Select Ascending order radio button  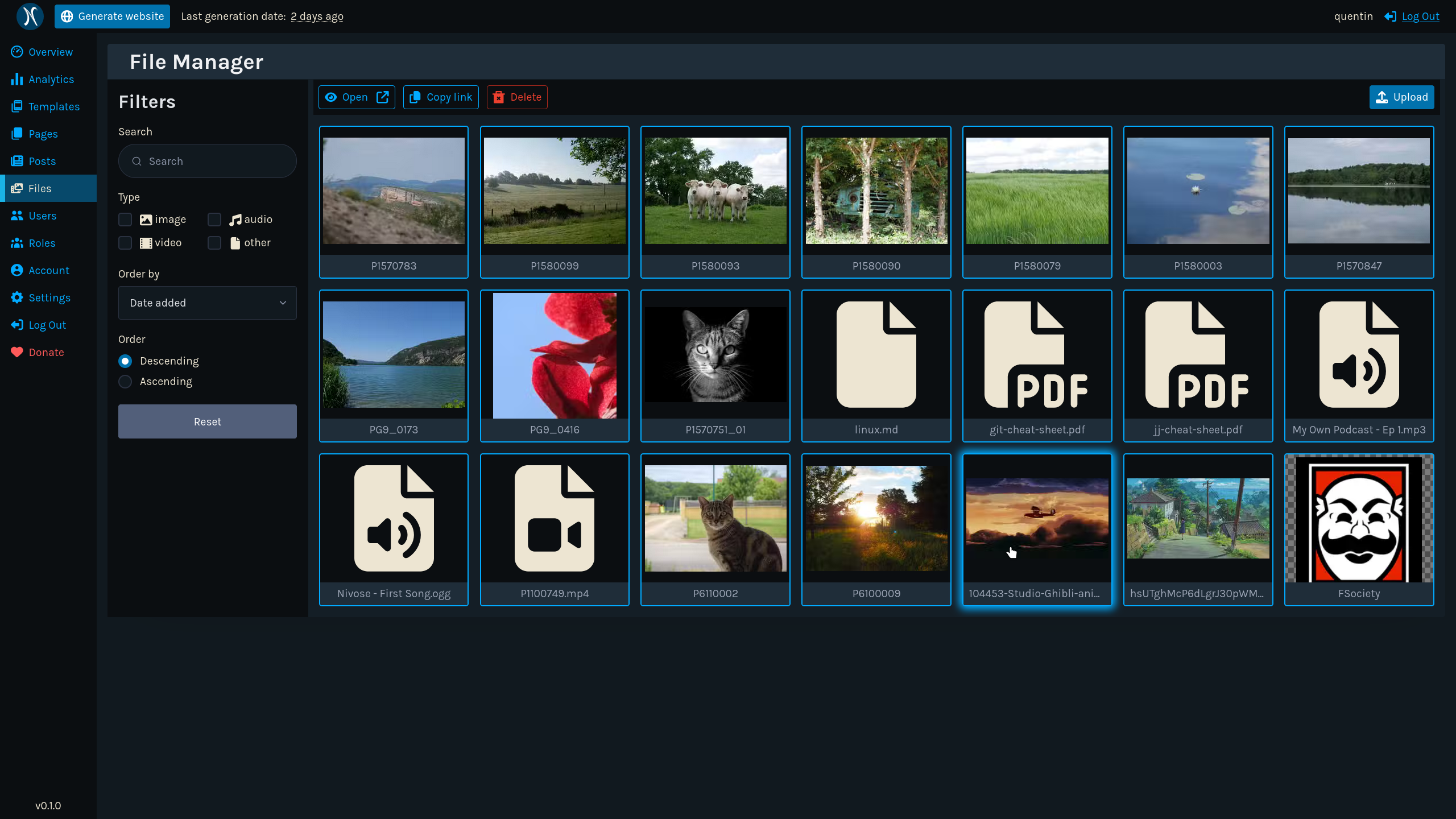point(125,382)
